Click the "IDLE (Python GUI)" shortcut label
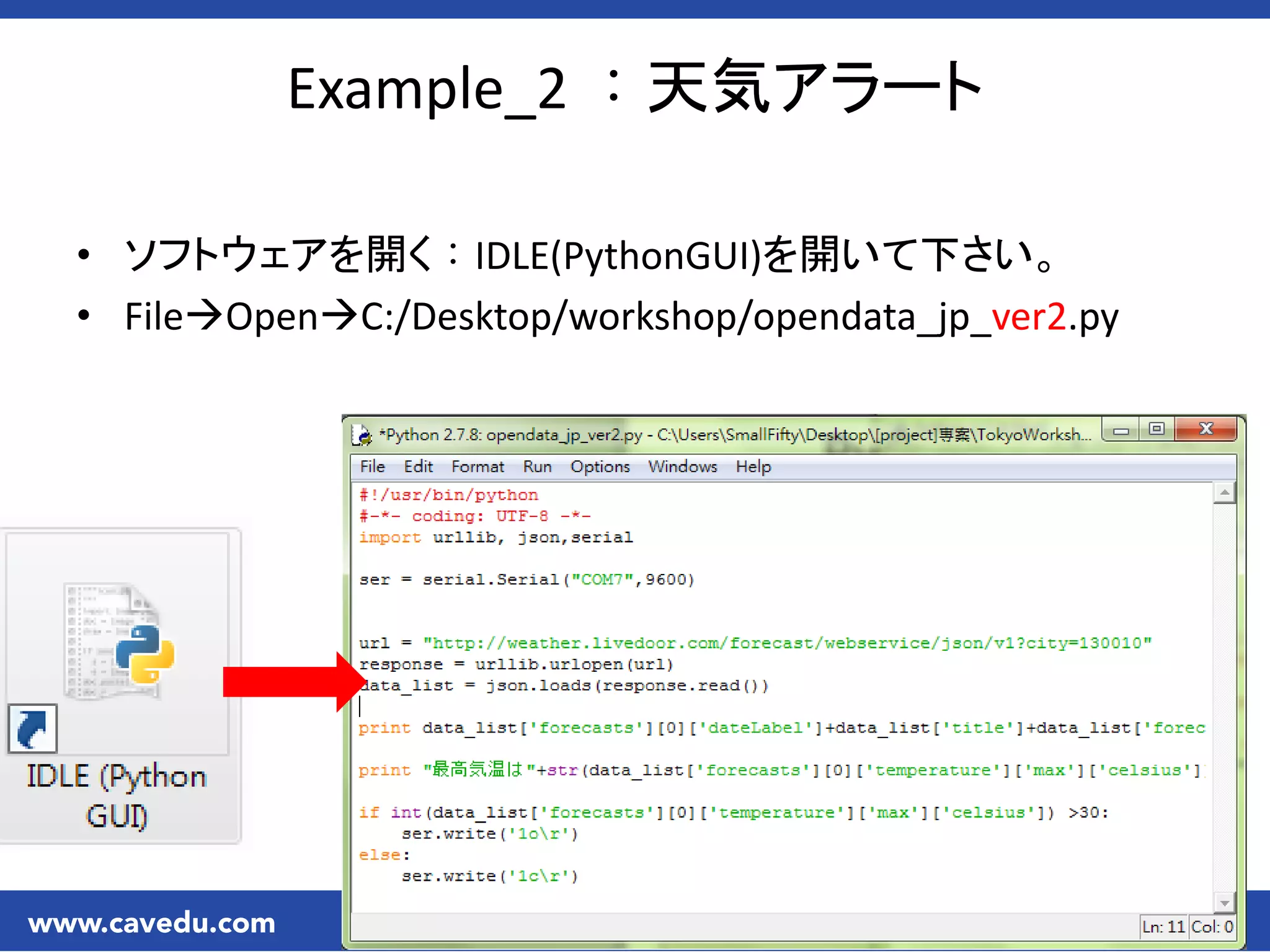This screenshot has width=1270, height=952. point(117,796)
